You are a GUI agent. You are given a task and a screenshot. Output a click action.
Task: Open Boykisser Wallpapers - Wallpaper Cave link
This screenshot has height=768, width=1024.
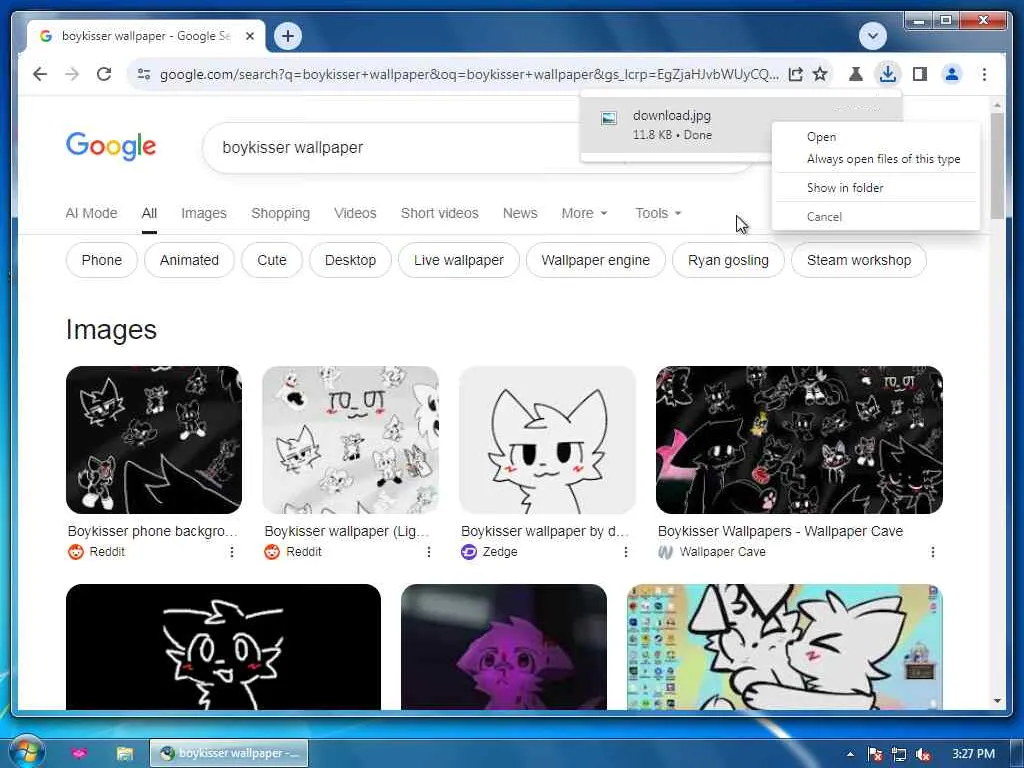(x=780, y=532)
